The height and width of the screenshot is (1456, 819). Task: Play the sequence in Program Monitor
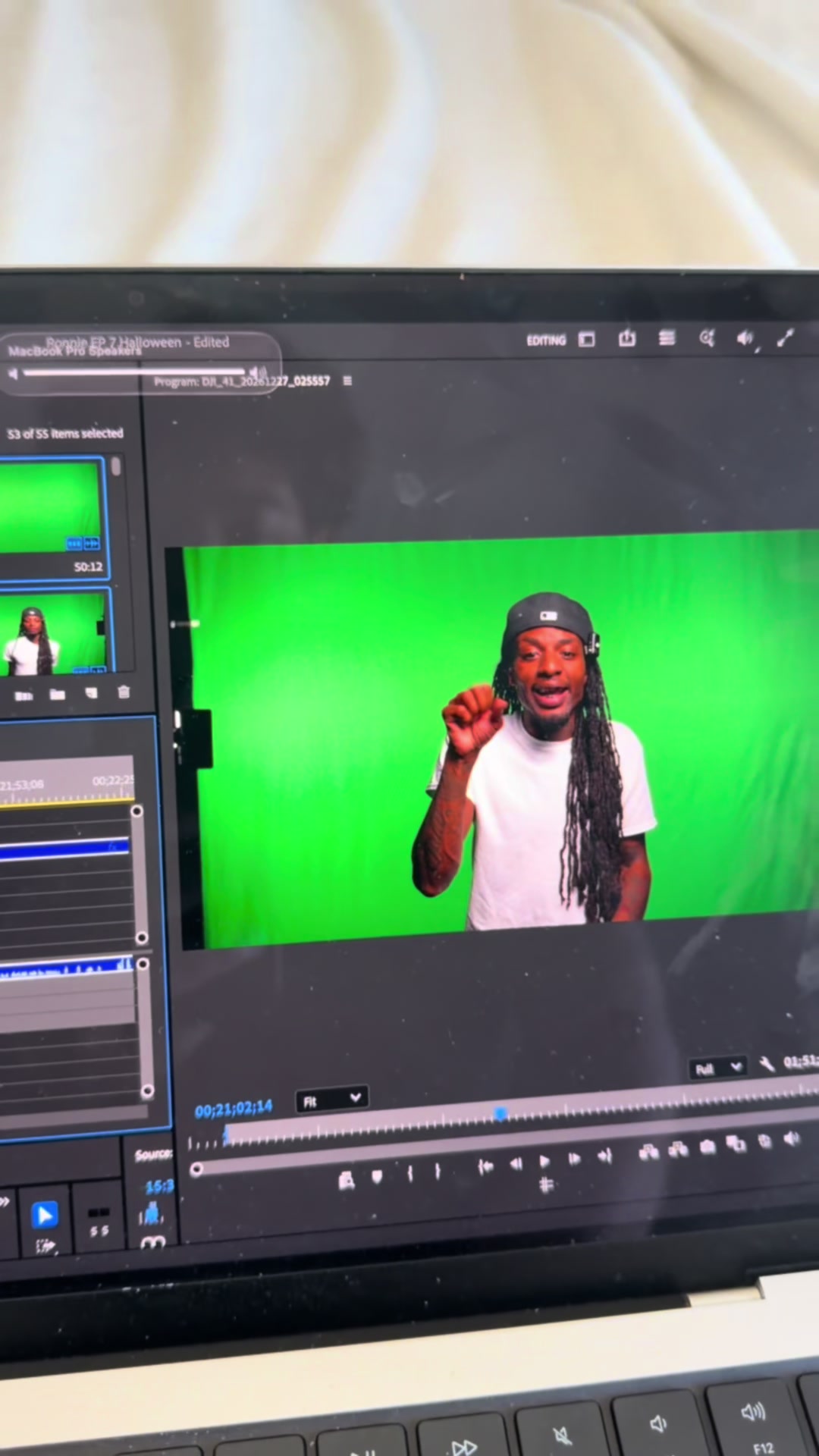544,1161
